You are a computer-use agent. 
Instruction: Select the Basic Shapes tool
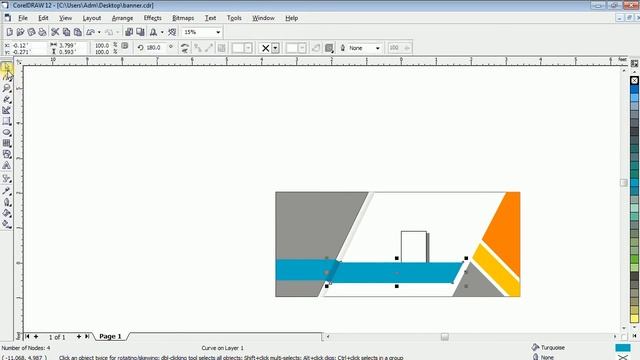(7, 154)
